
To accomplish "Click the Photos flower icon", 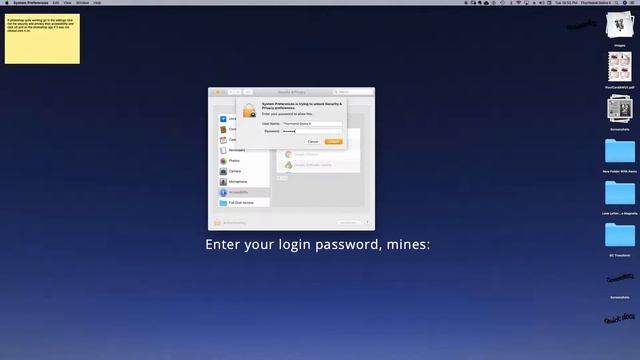I will [223, 161].
